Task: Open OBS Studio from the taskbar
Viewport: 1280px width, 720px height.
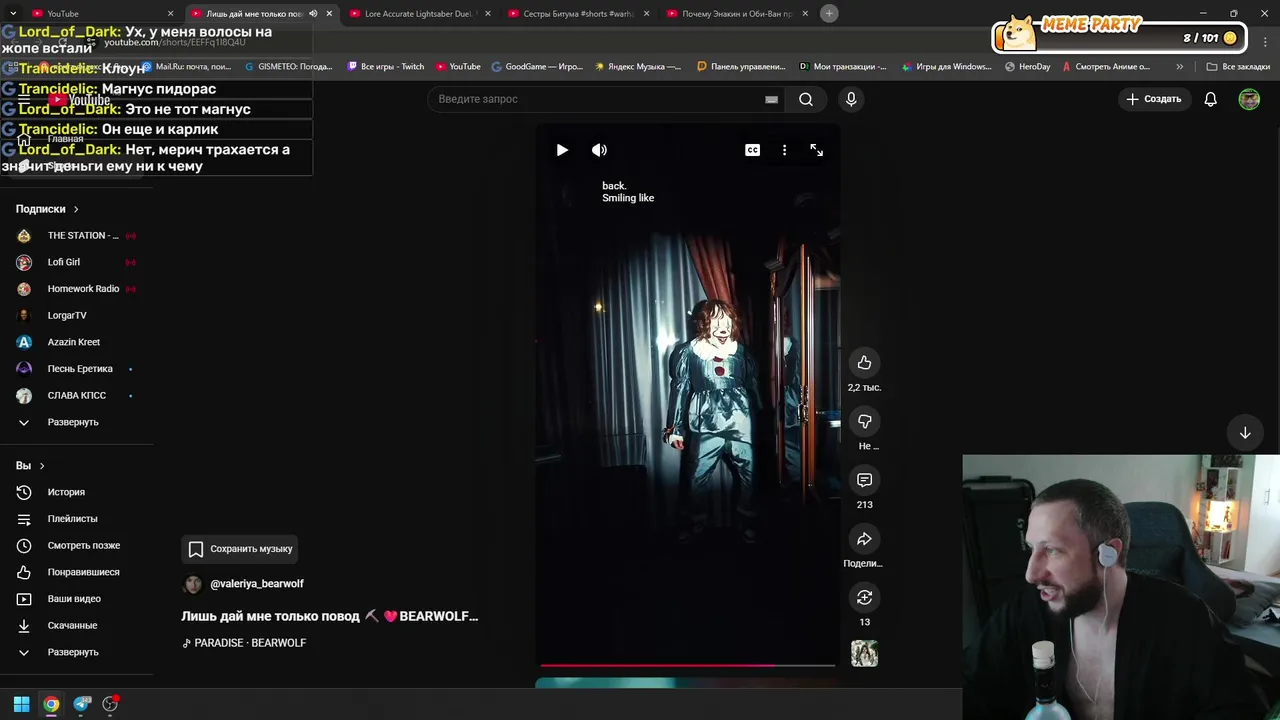Action: coord(110,704)
